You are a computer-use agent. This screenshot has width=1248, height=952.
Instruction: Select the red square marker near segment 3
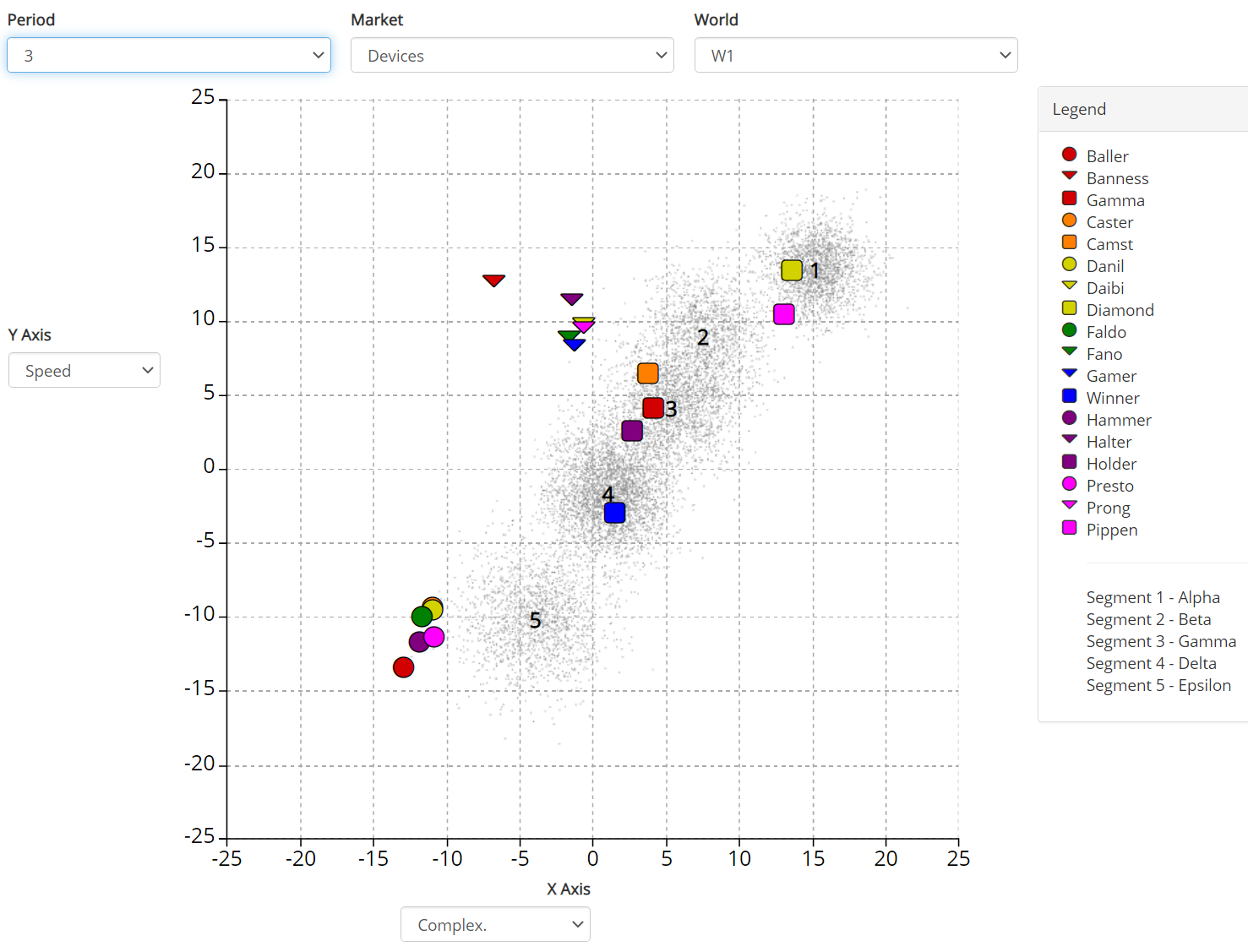click(653, 408)
